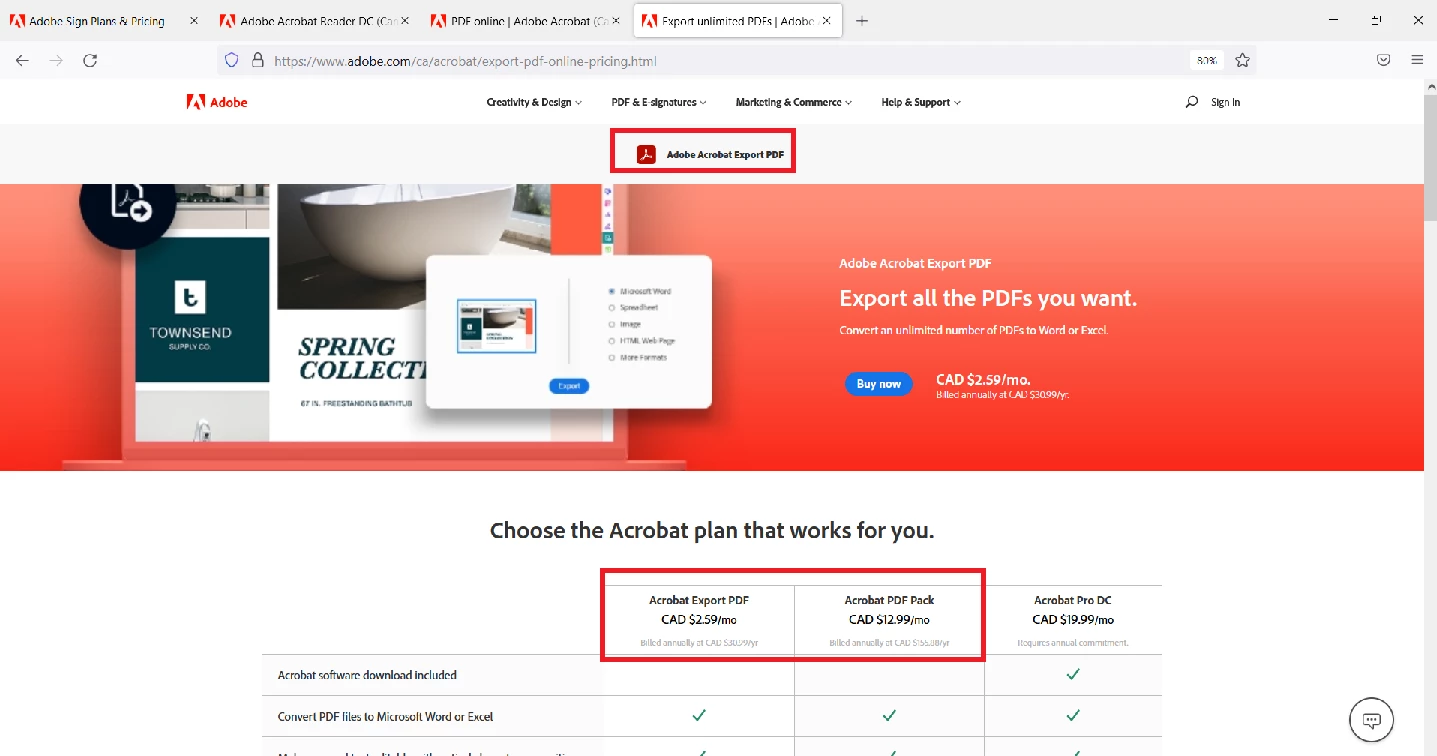1437x756 pixels.
Task: Select the Microsoft Word radio option
Action: coord(612,292)
